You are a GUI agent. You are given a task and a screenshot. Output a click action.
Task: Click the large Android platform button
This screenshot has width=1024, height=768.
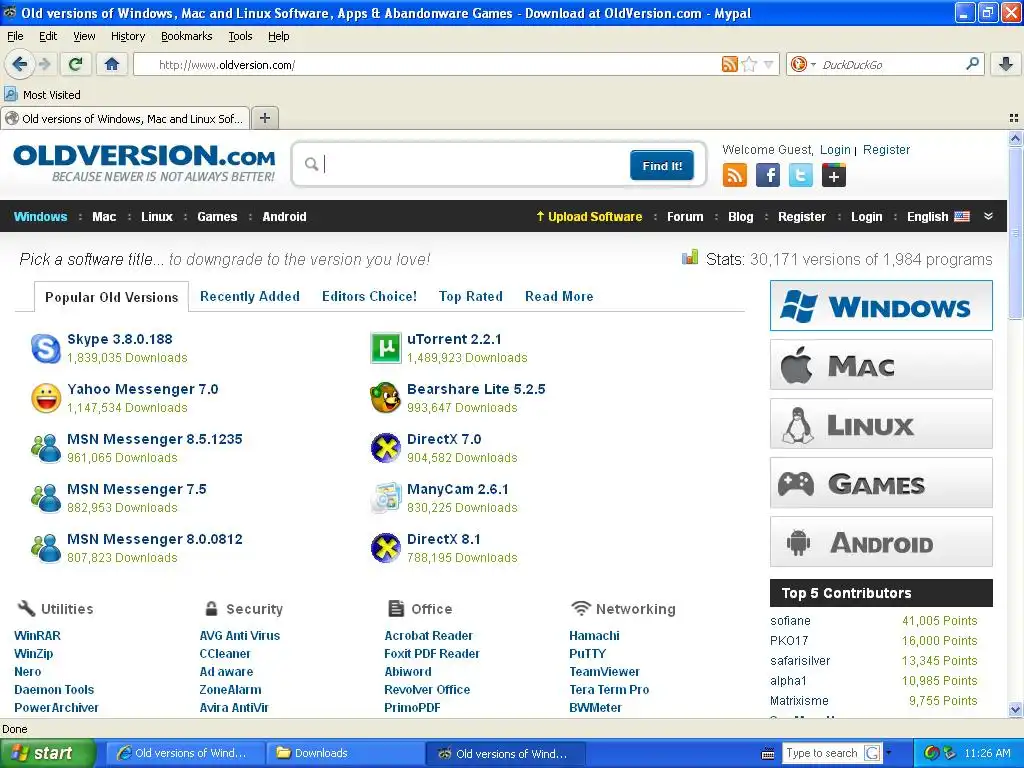[x=881, y=542]
